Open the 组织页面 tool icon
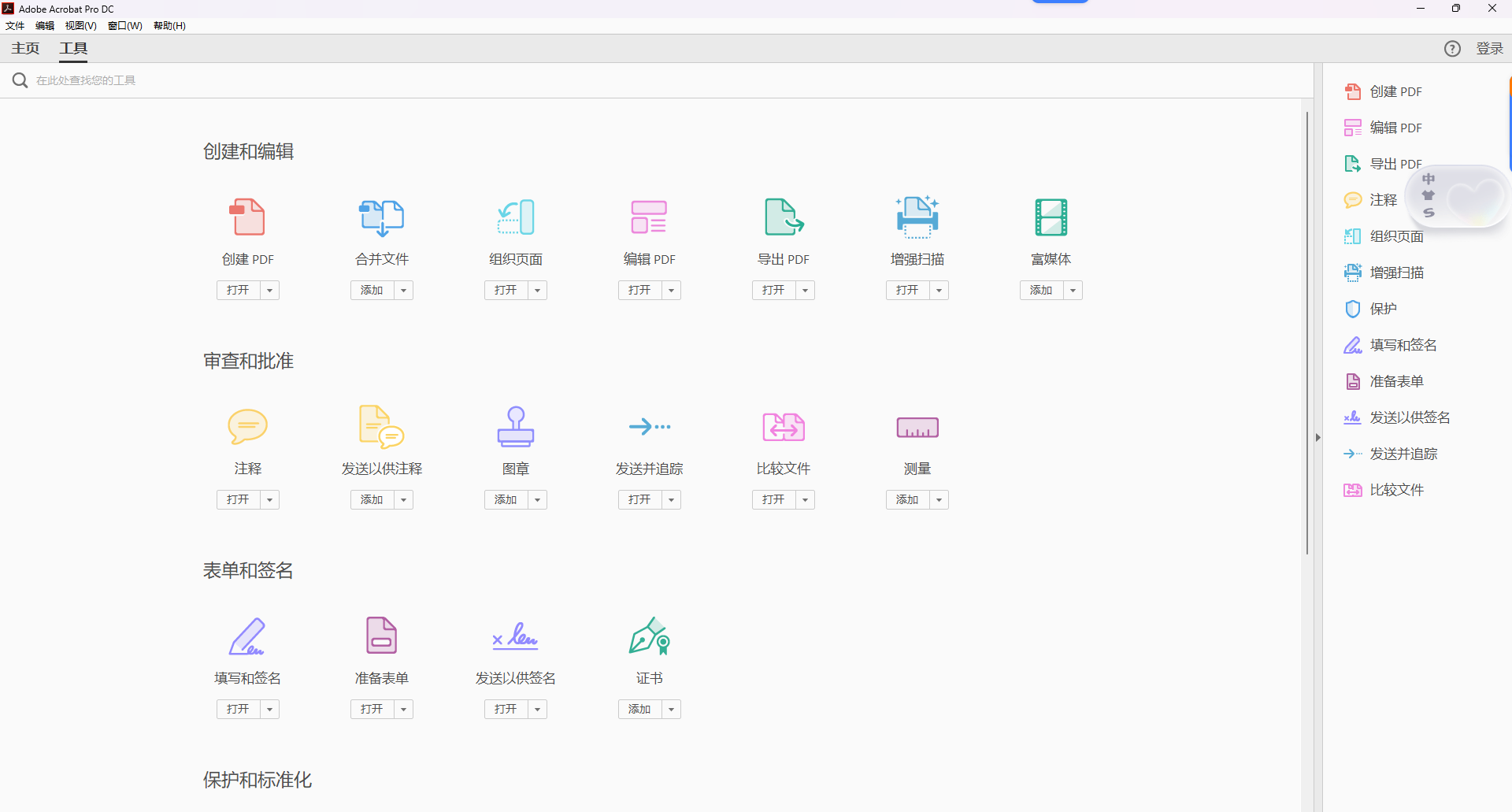The width and height of the screenshot is (1512, 812). click(515, 217)
